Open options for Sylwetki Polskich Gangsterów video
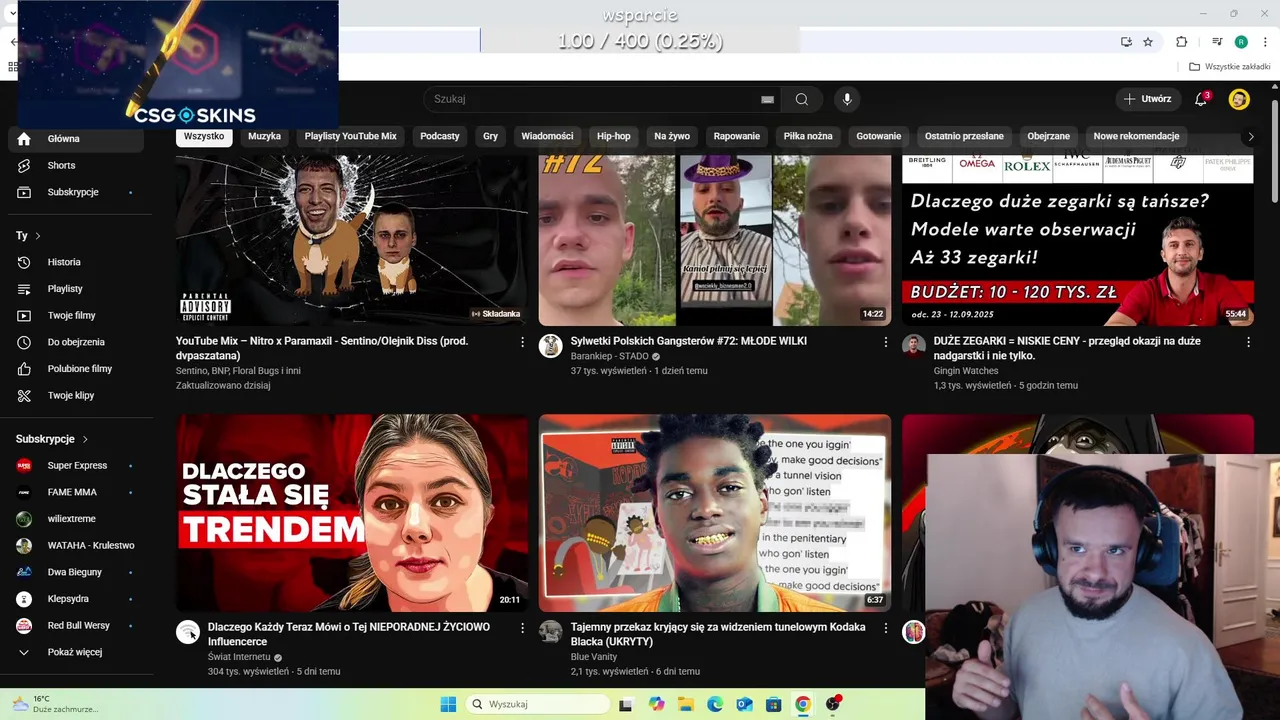Screen dimensions: 1280x720 click(885, 342)
